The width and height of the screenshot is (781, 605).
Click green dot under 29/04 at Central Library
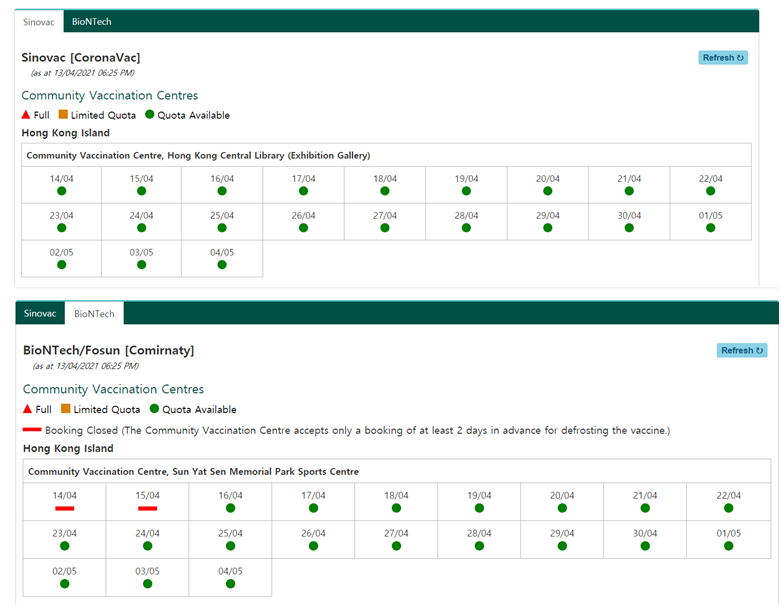(x=547, y=228)
